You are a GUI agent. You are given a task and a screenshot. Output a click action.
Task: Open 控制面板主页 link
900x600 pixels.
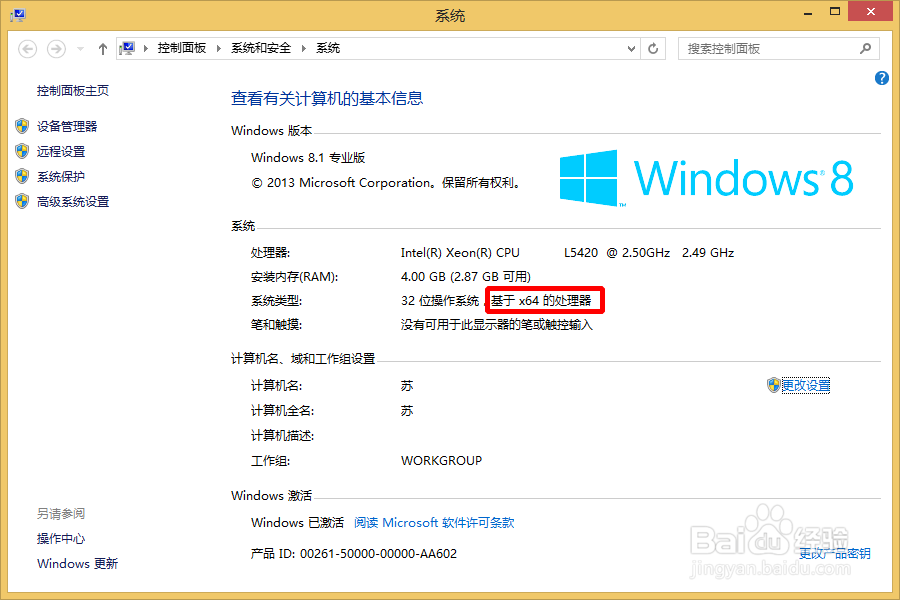point(73,91)
